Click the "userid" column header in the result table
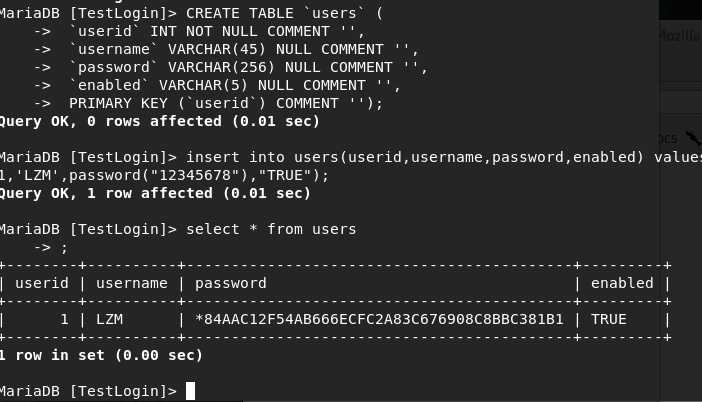Image resolution: width=702 pixels, height=402 pixels. tap(42, 283)
